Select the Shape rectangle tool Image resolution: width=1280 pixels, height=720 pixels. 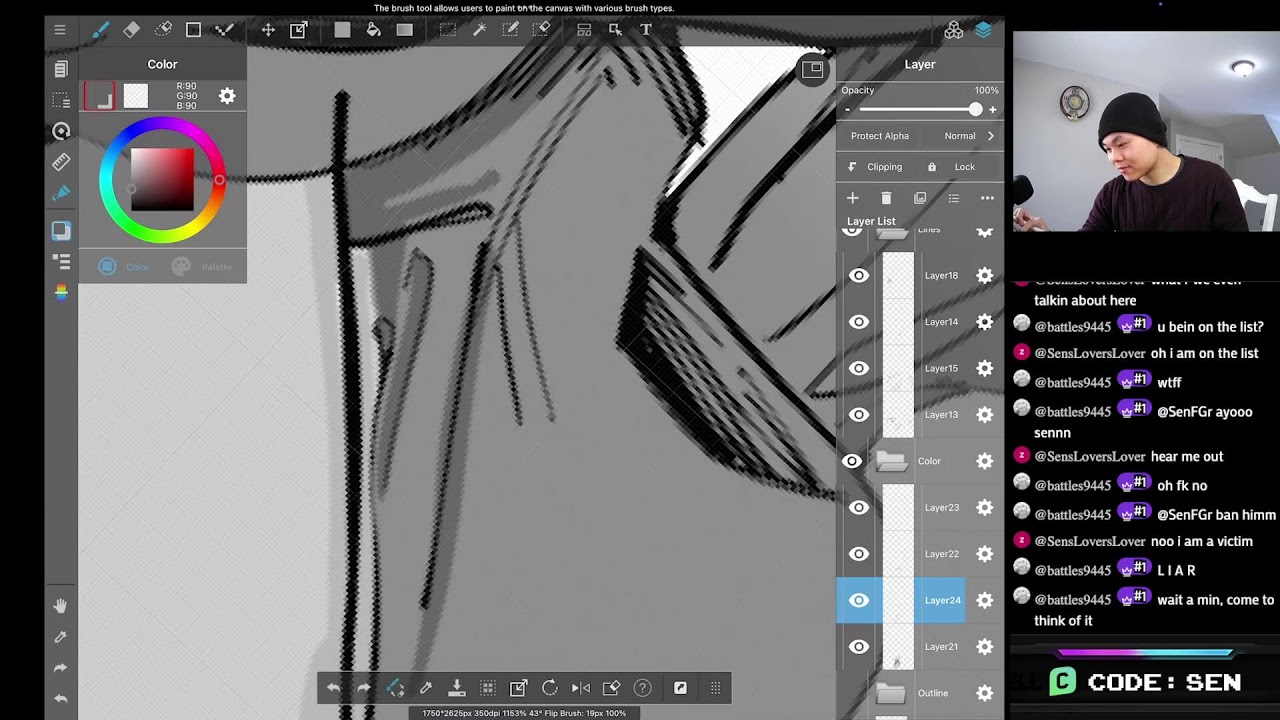pyautogui.click(x=193, y=30)
